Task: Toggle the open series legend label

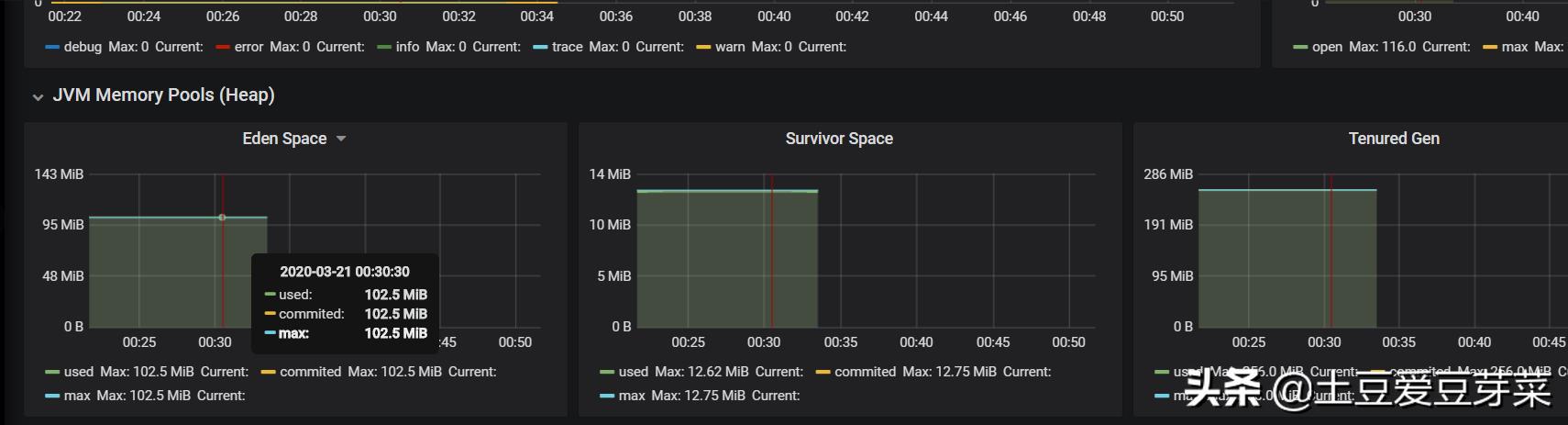Action: [x=1327, y=47]
